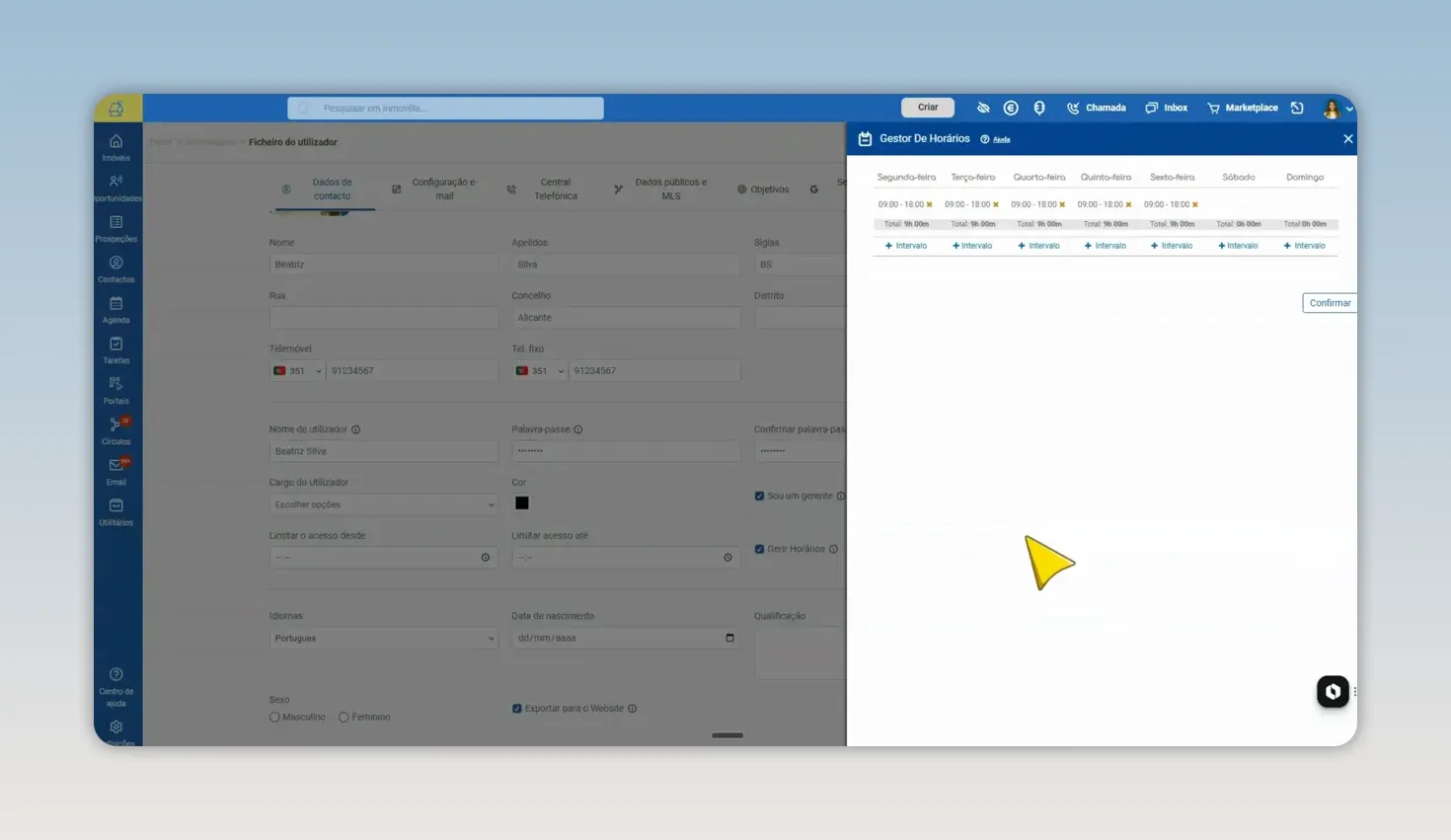1451x840 pixels.
Task: Click the expand window icon next to Marketplace
Action: pos(1297,108)
